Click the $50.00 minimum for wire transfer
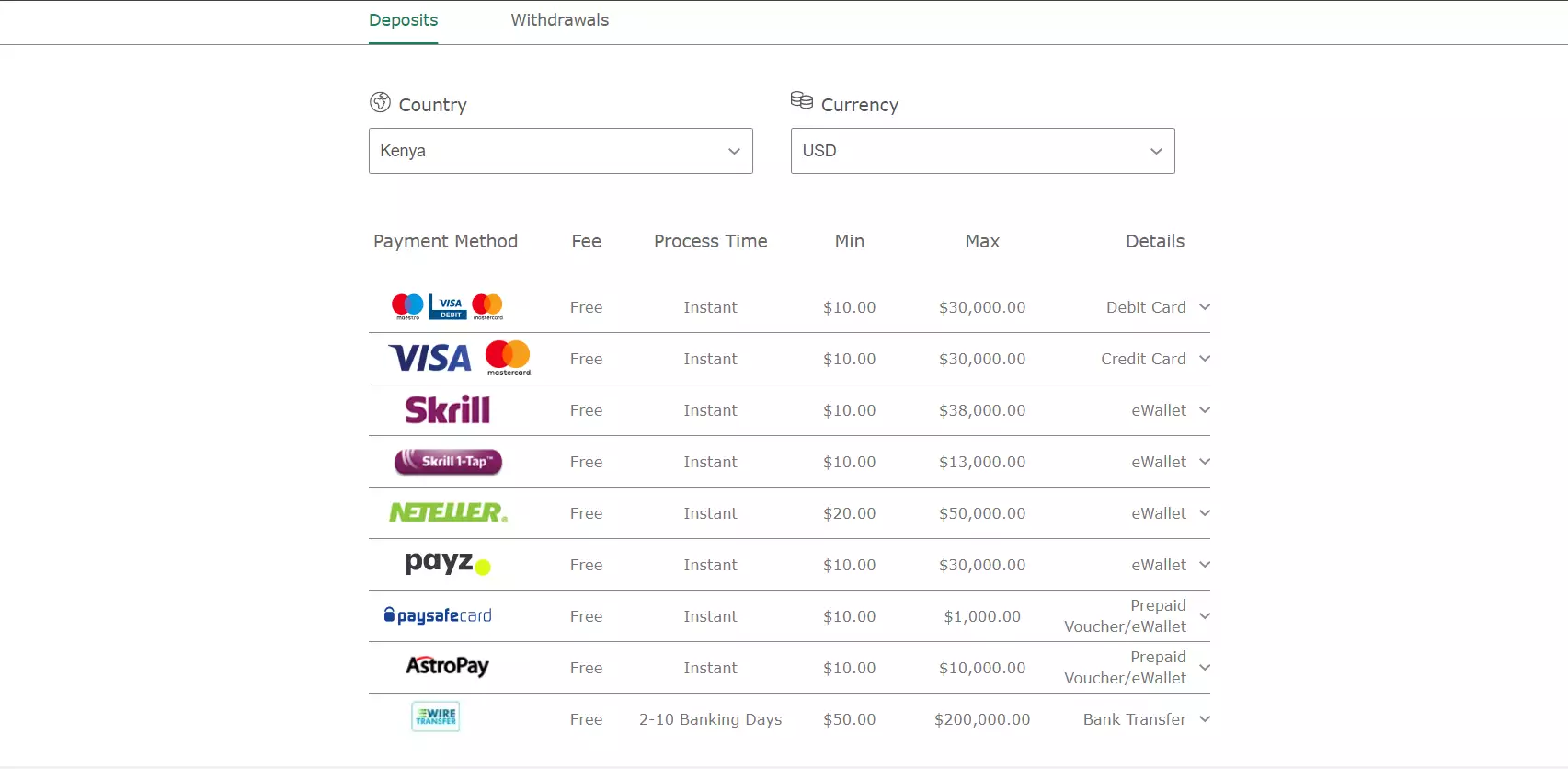 coord(849,719)
